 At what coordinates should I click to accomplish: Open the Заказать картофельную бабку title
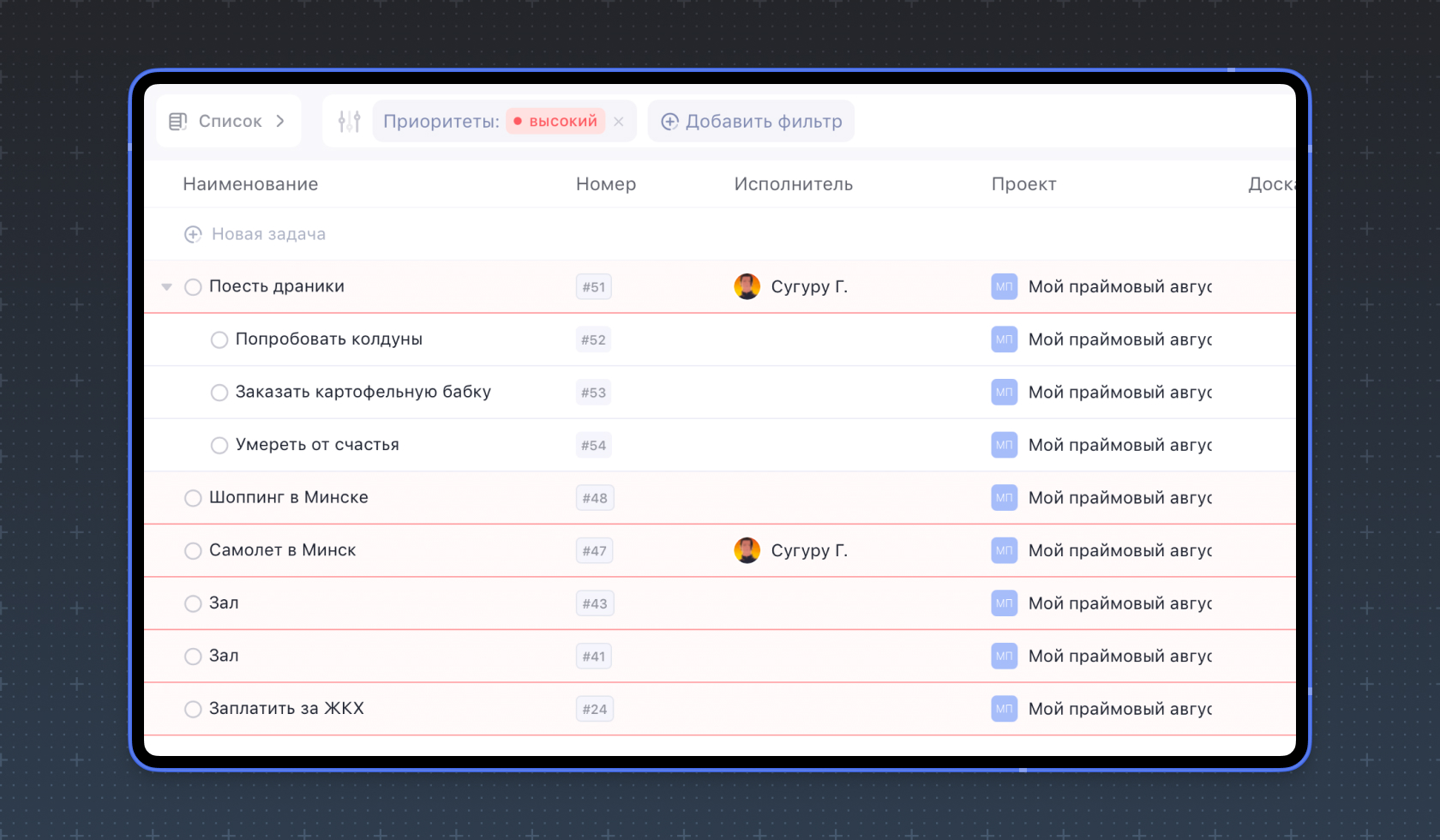point(363,392)
